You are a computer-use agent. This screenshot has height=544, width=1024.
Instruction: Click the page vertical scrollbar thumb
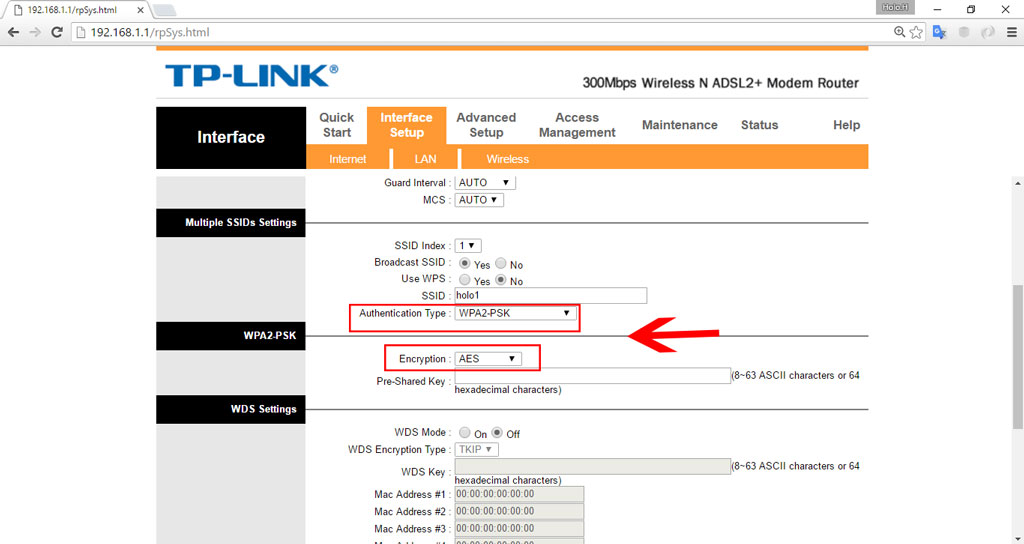coord(1017,357)
